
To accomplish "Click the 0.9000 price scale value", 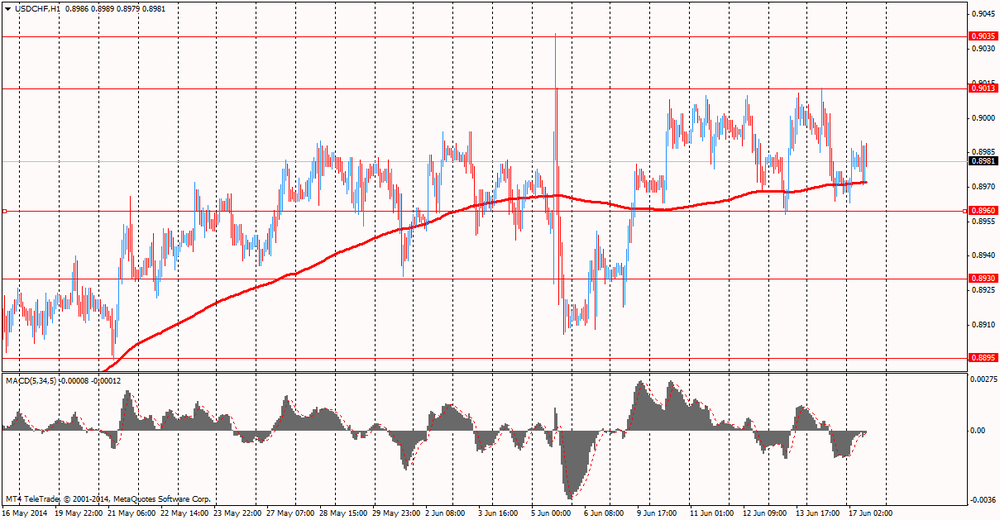I will [983, 118].
